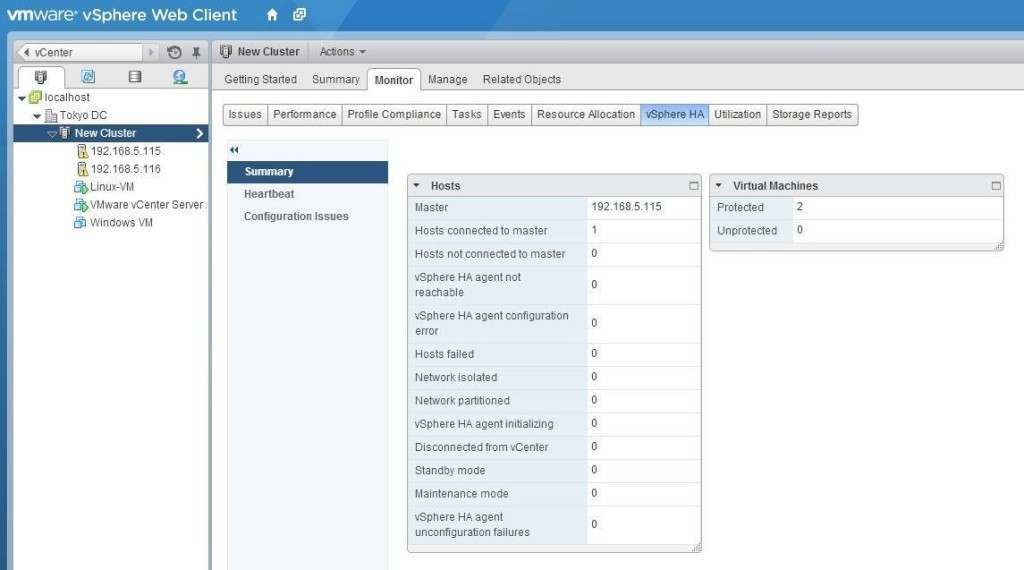Grab the Virtual Machines panel resize corner
This screenshot has height=570, width=1024.
[x=999, y=246]
